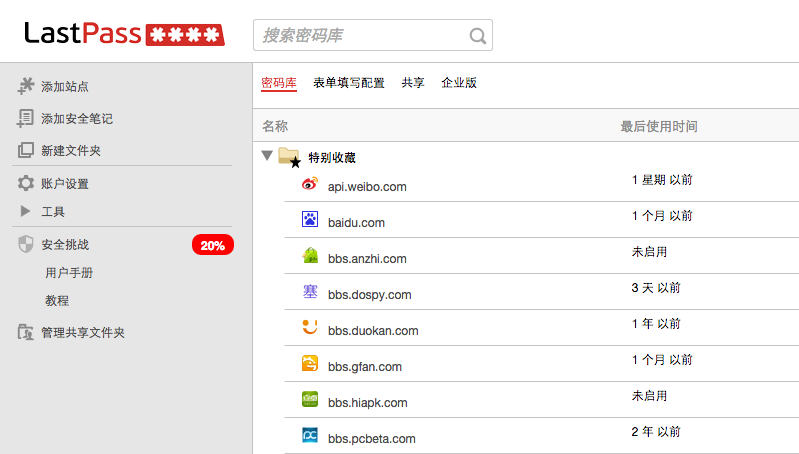Click the bbs.anzhi.com green bag icon
The height and width of the screenshot is (454, 799).
[310, 255]
